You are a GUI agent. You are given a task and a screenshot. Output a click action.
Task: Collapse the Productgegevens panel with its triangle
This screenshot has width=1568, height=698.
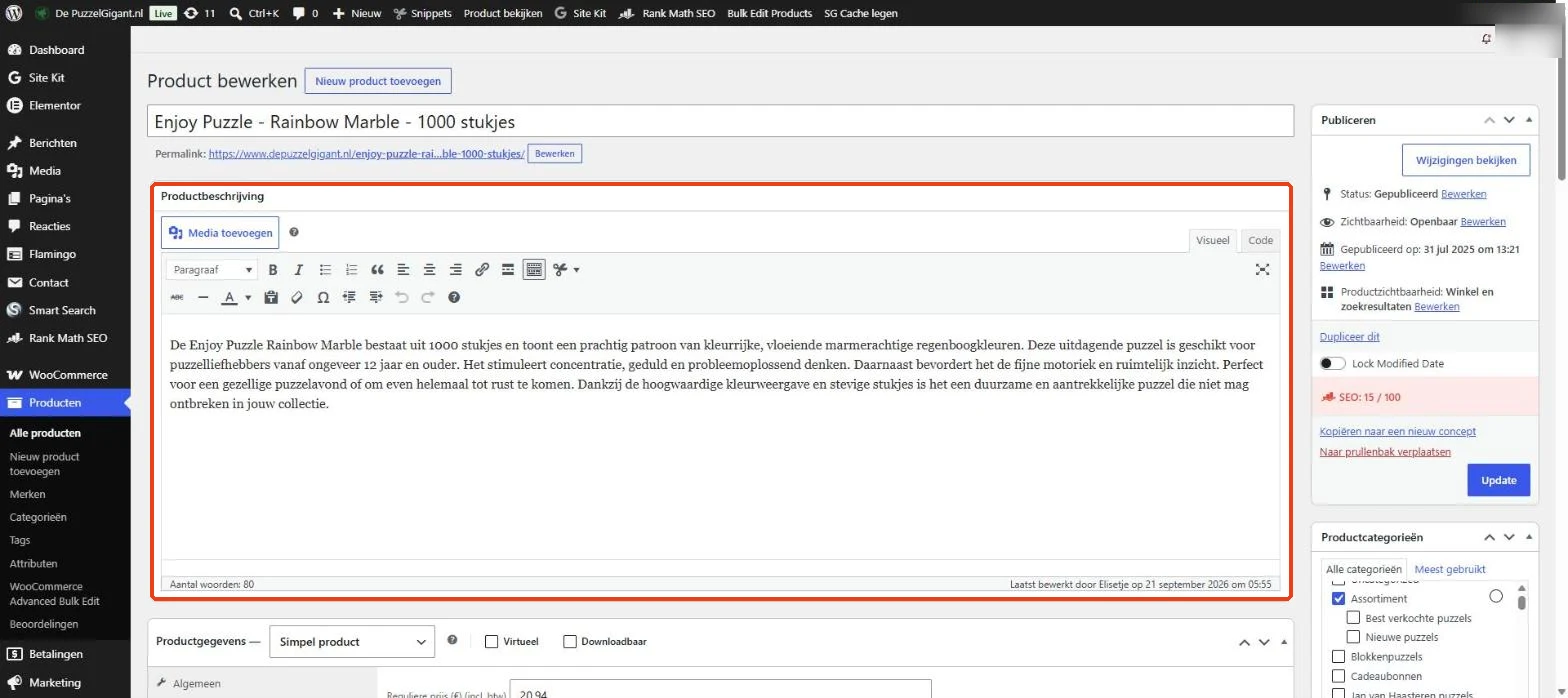point(1284,642)
